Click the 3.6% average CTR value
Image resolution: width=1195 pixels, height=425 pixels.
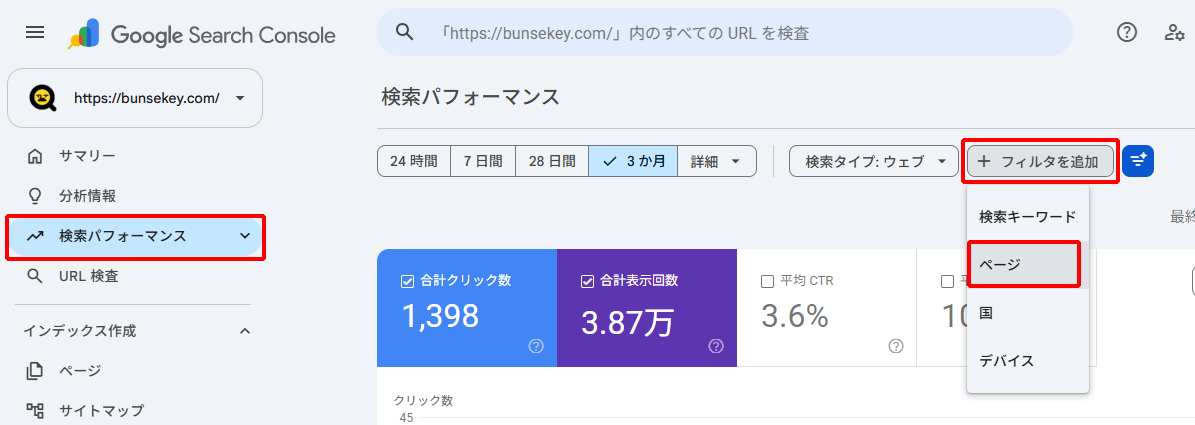pyautogui.click(x=794, y=316)
